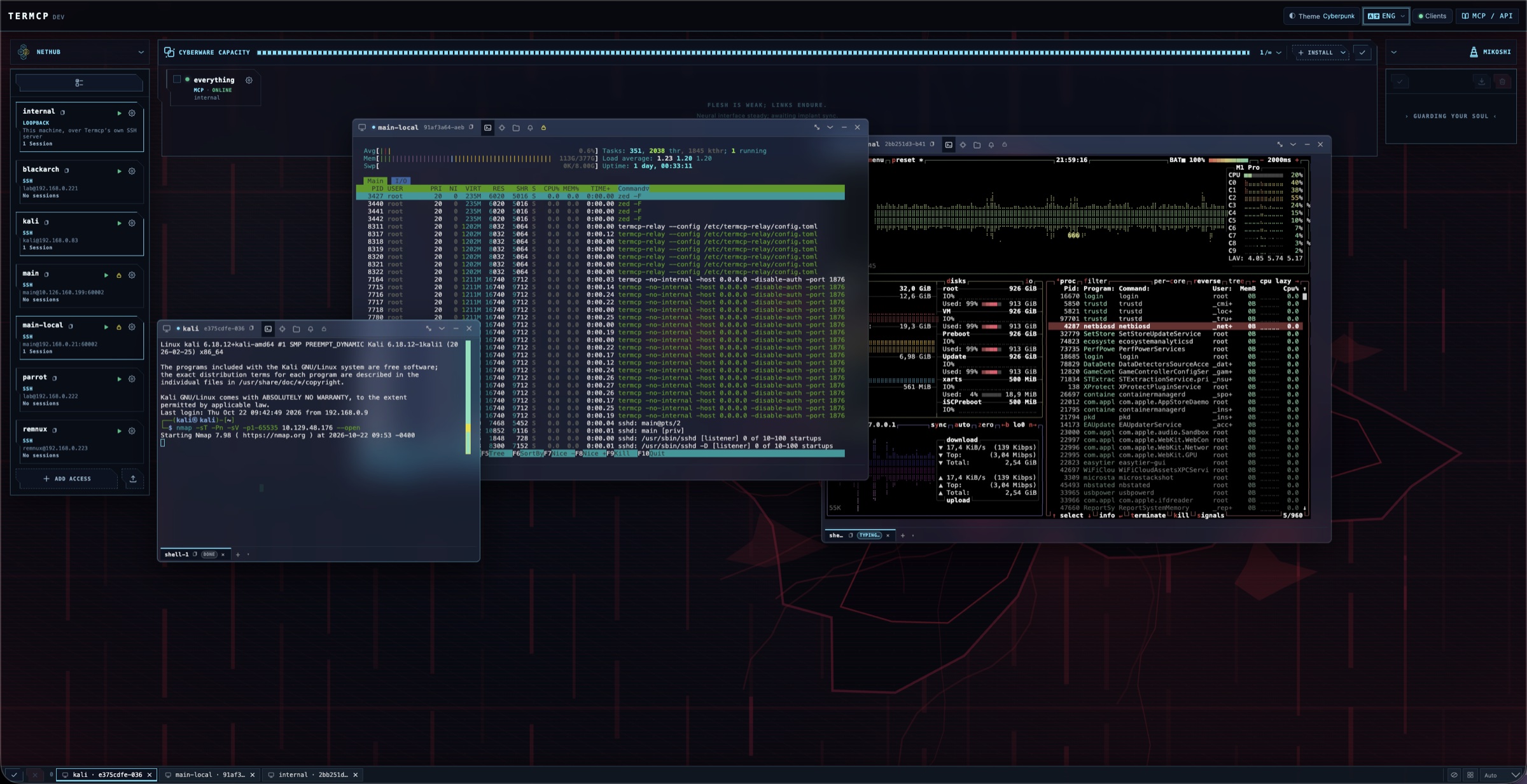Collapse the NETHUB panel chevron
The height and width of the screenshot is (784, 1527).
(x=141, y=52)
